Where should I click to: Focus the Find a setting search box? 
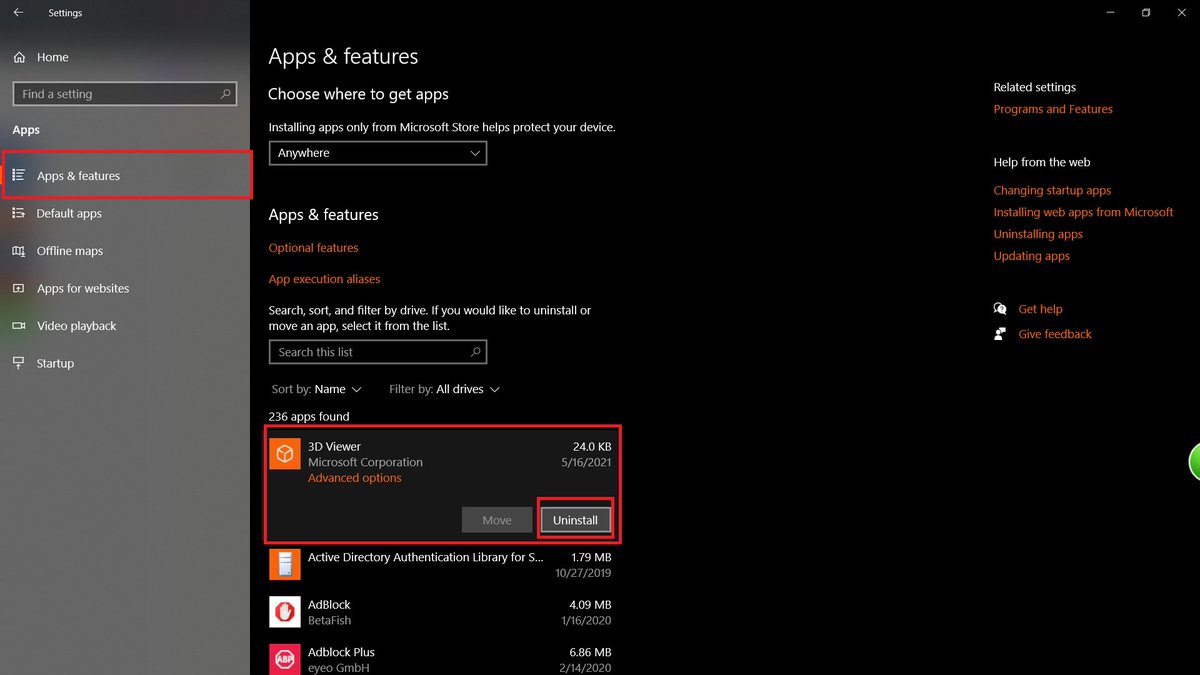[x=125, y=94]
